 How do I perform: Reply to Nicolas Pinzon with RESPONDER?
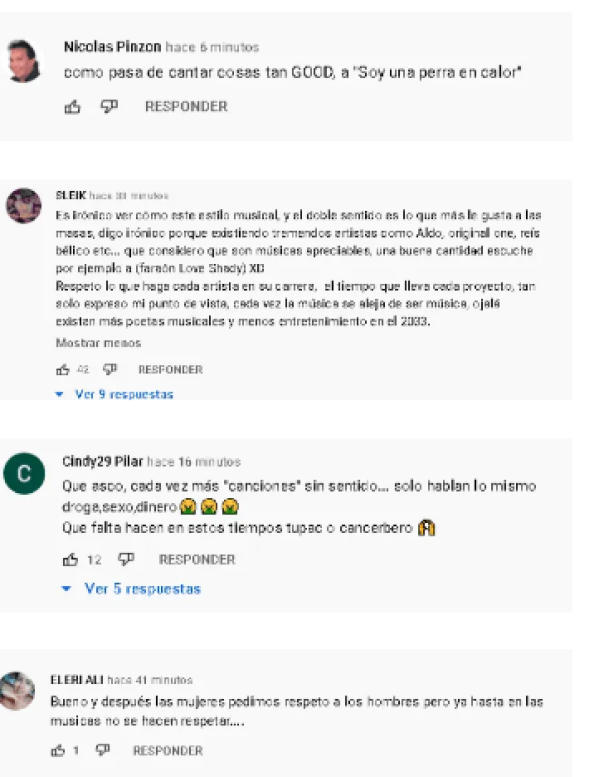[186, 107]
